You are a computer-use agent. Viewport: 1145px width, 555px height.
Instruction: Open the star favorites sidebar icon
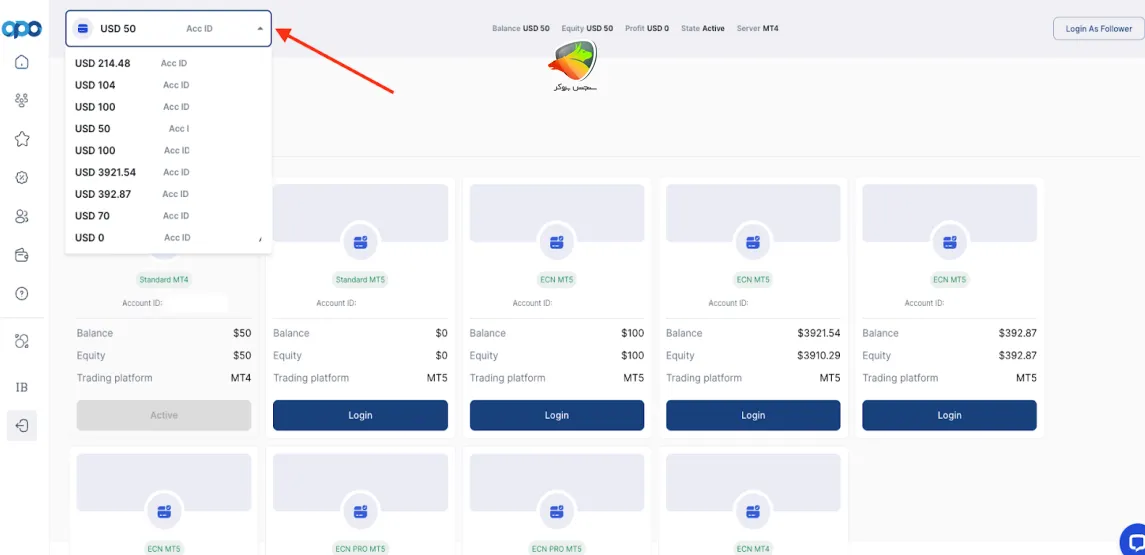(x=22, y=139)
